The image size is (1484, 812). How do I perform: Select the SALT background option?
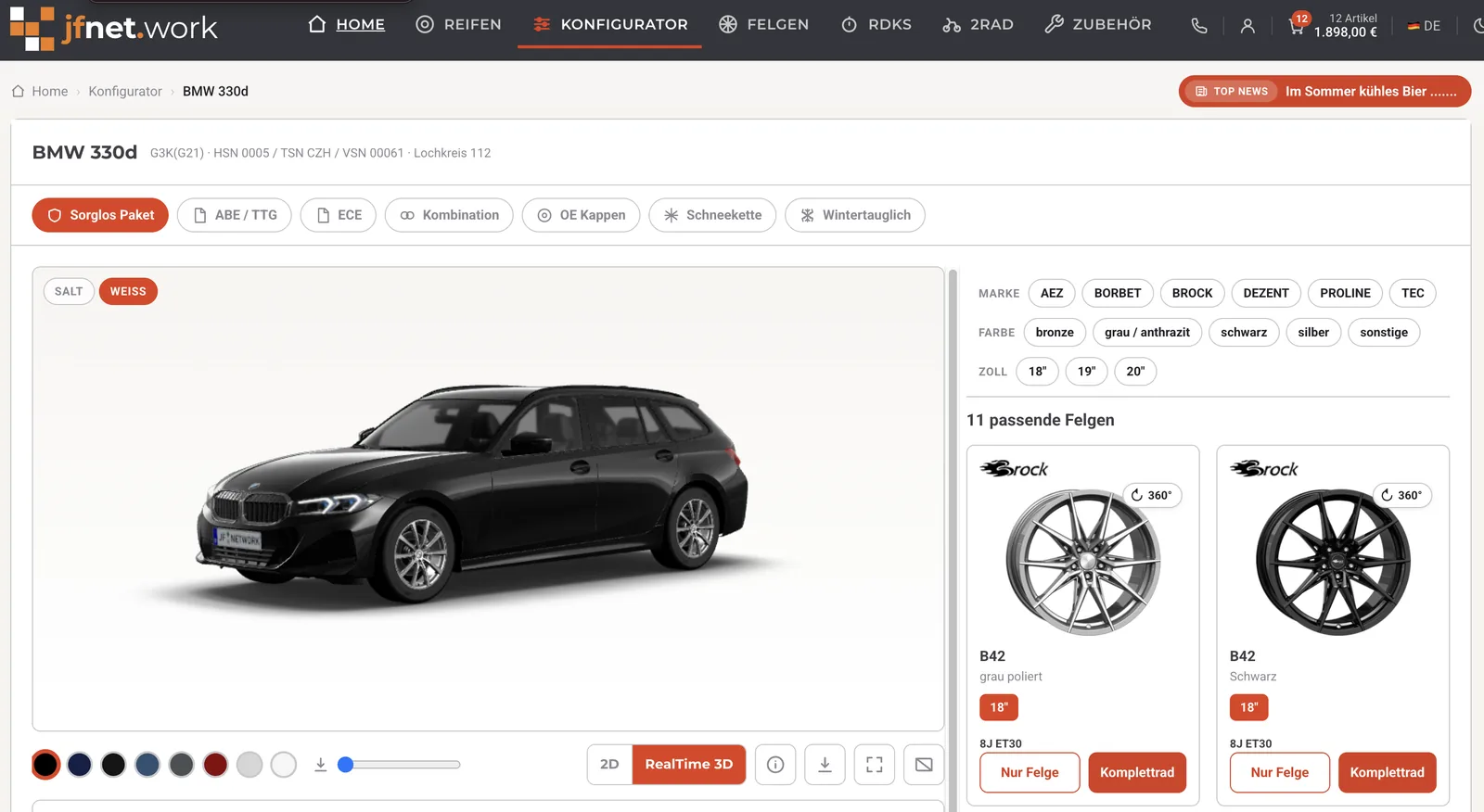[x=69, y=291]
